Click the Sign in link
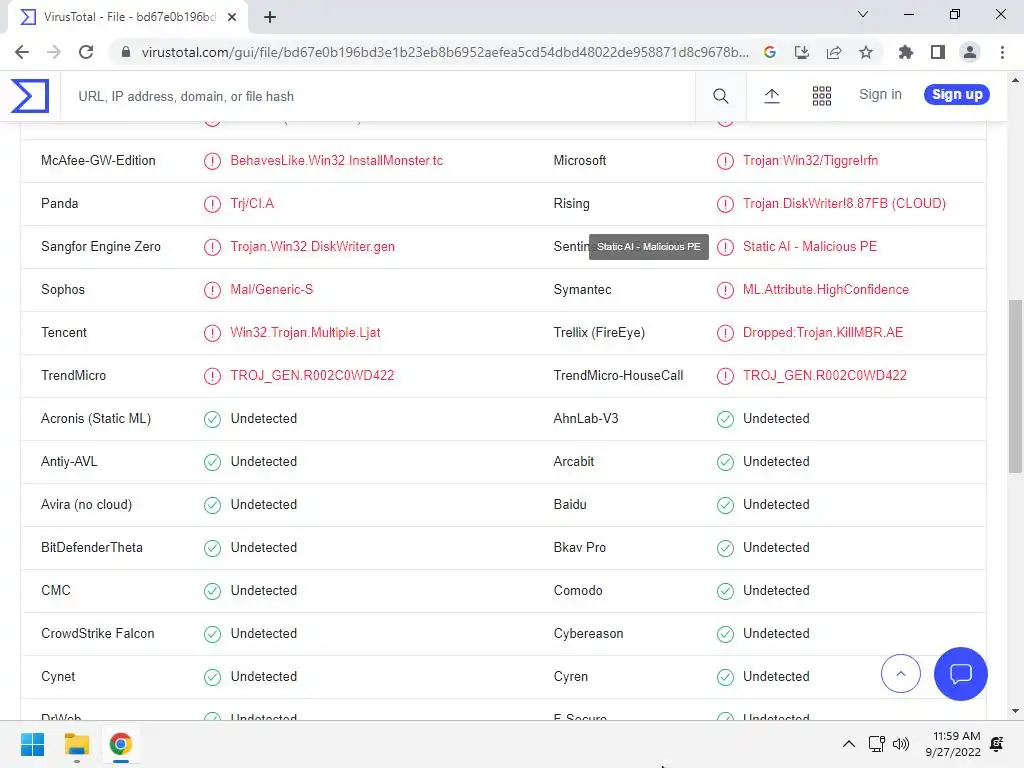Image resolution: width=1024 pixels, height=768 pixels. (x=880, y=94)
